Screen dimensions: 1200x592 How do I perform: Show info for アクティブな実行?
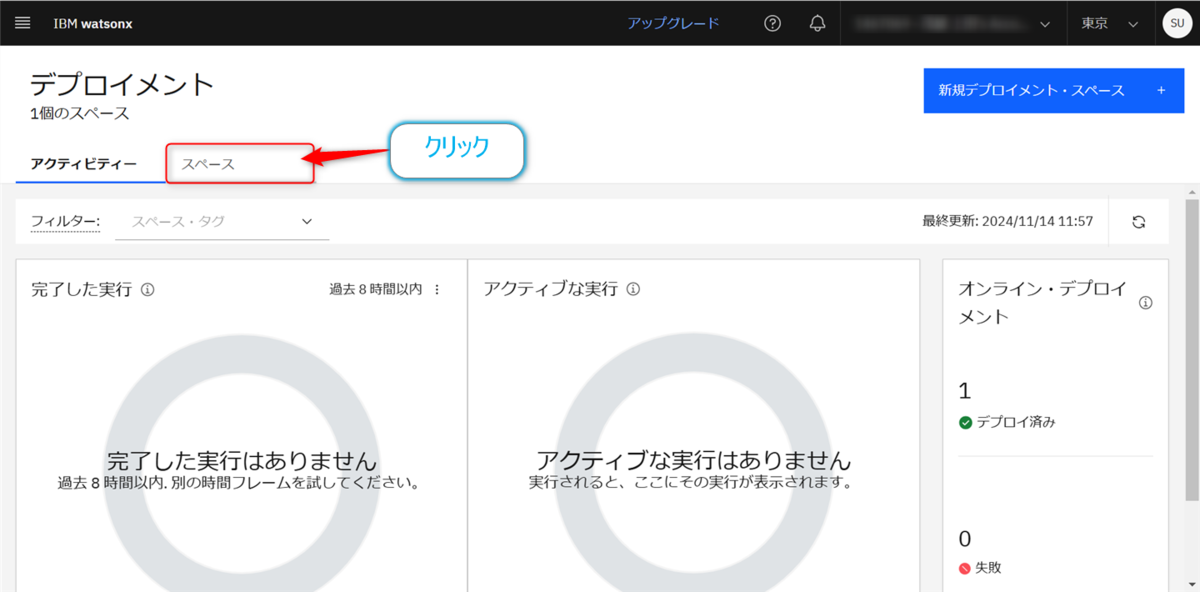point(633,290)
